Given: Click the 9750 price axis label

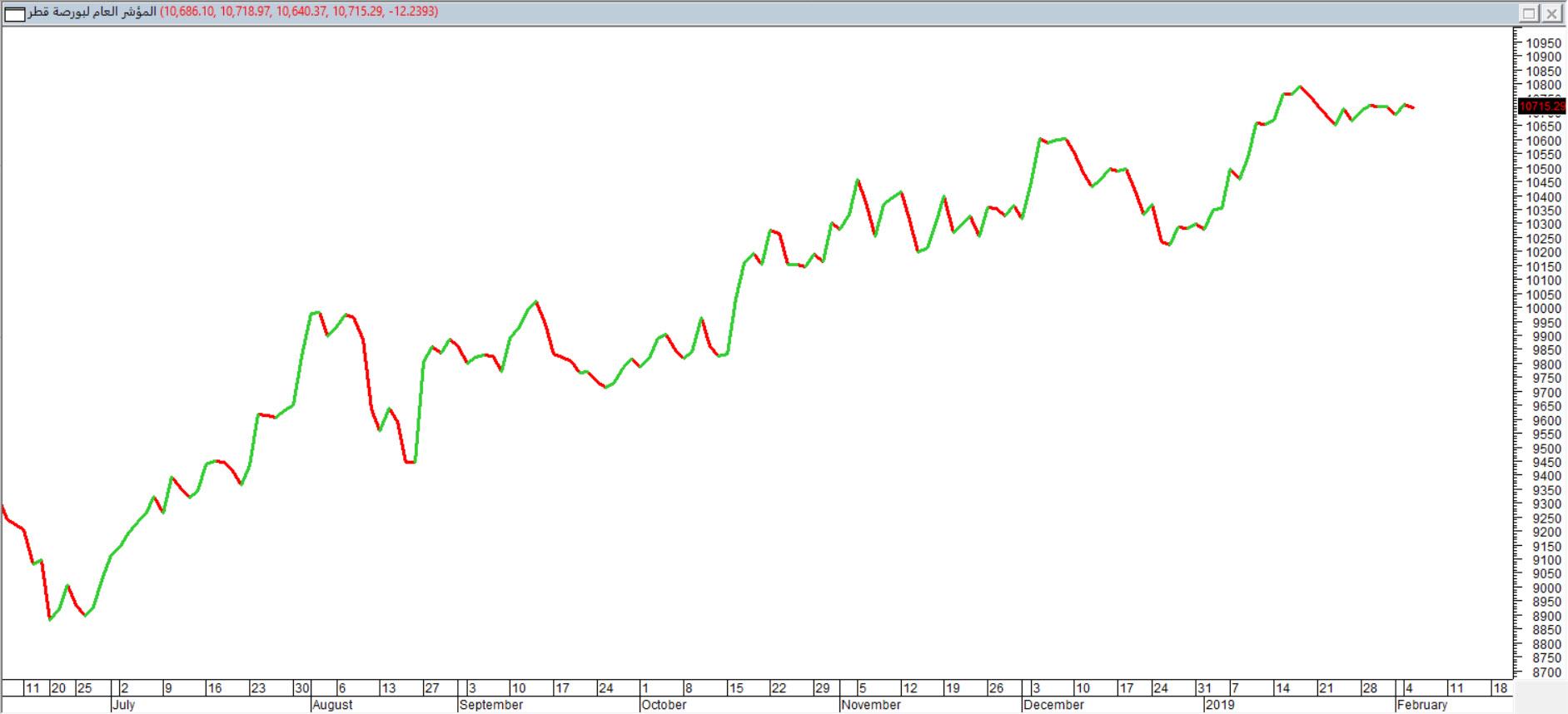Looking at the screenshot, I should pos(1547,379).
